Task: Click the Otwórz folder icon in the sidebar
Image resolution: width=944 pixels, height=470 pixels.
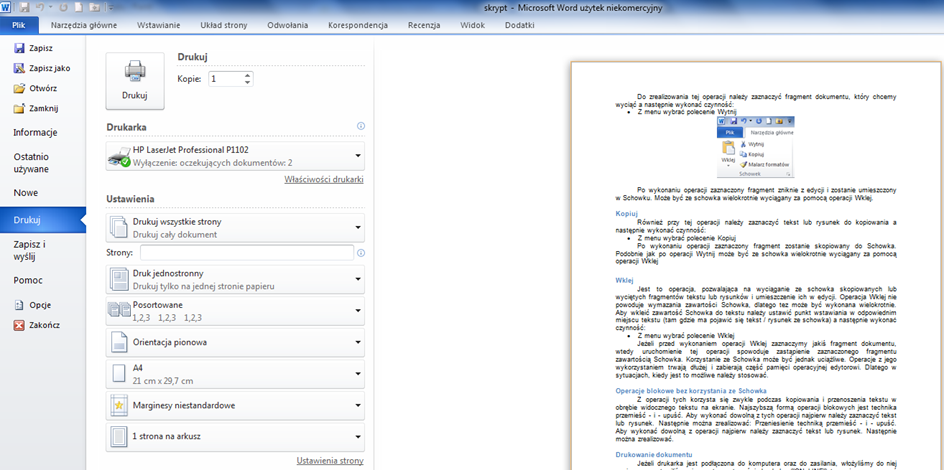Action: pos(19,88)
